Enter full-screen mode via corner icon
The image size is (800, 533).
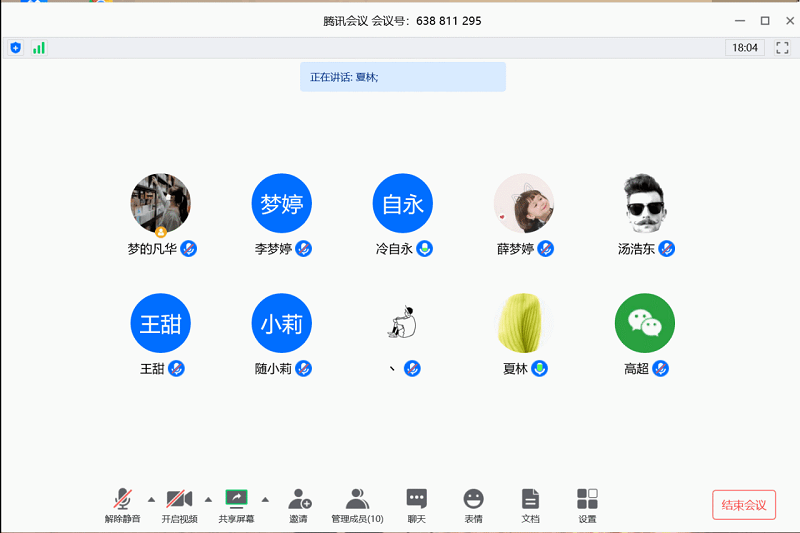(782, 48)
